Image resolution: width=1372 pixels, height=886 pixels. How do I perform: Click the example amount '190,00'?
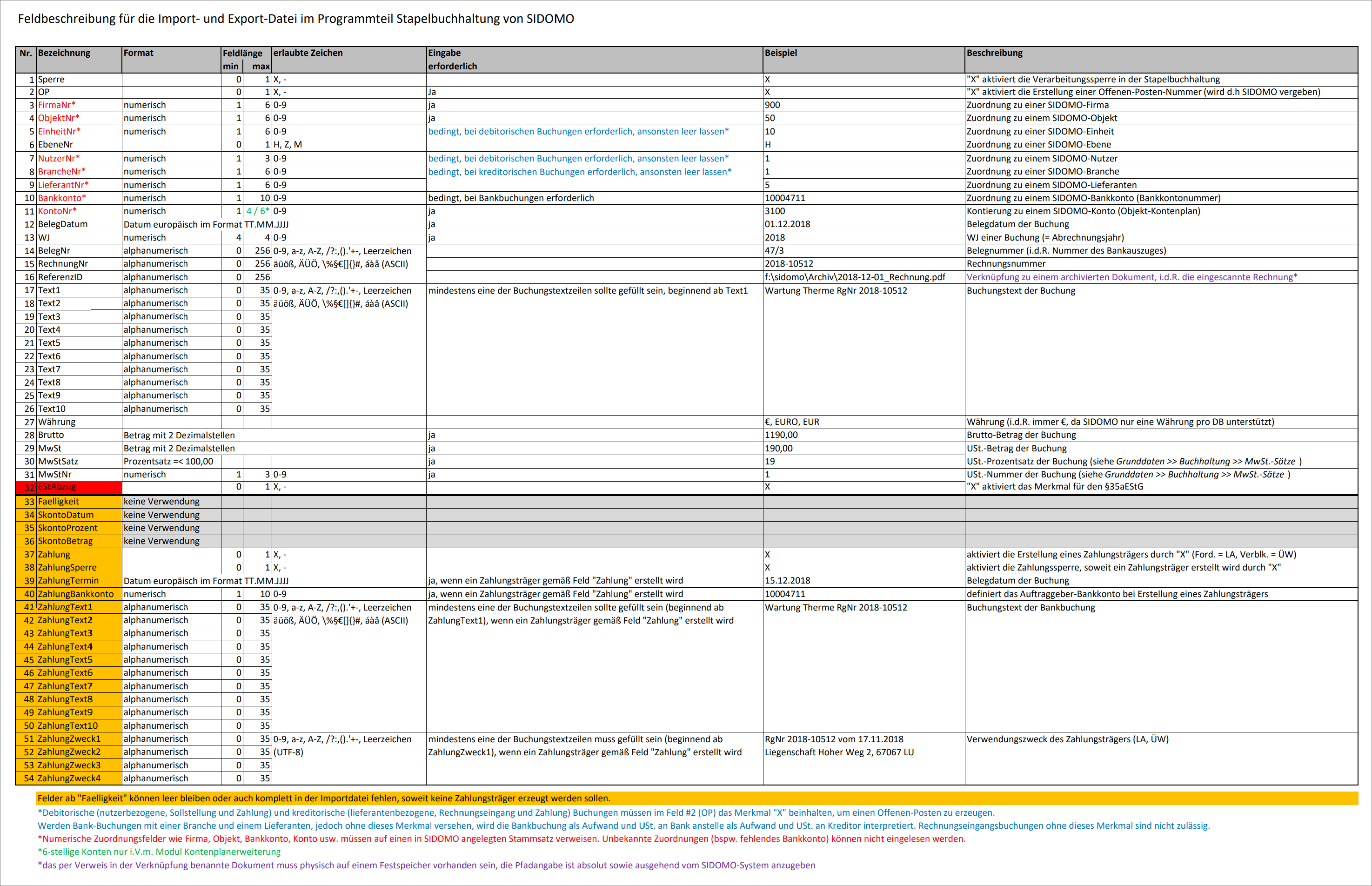[778, 448]
